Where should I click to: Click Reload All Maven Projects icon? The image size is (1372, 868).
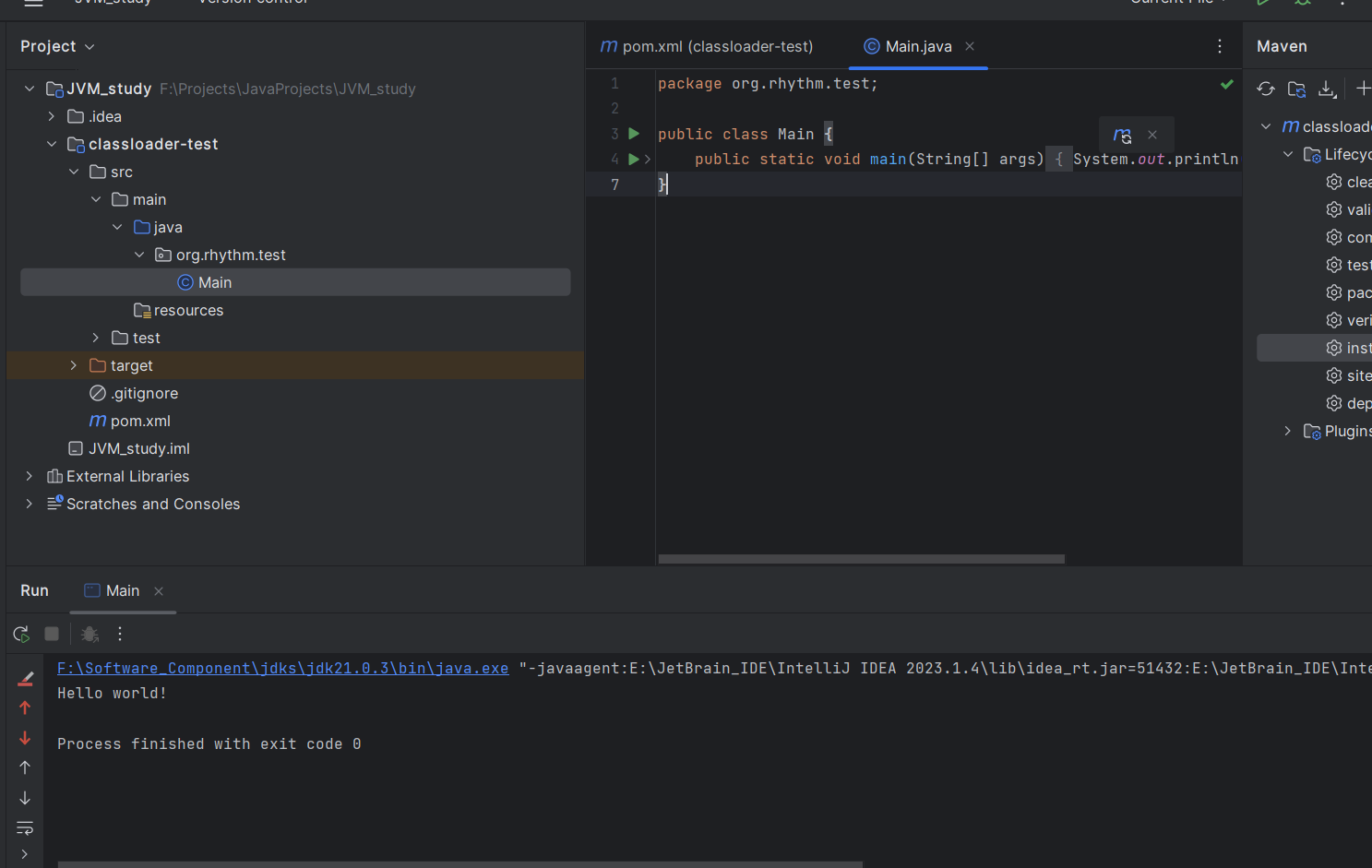(x=1266, y=89)
